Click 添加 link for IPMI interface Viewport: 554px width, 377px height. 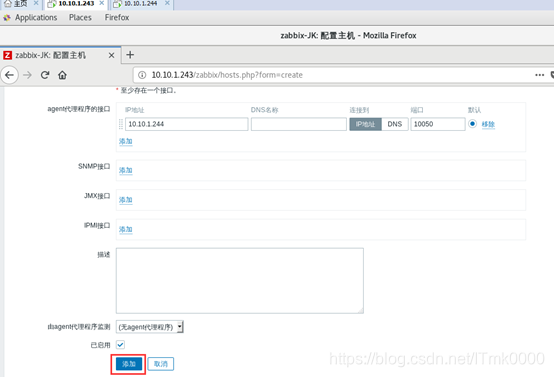point(125,230)
